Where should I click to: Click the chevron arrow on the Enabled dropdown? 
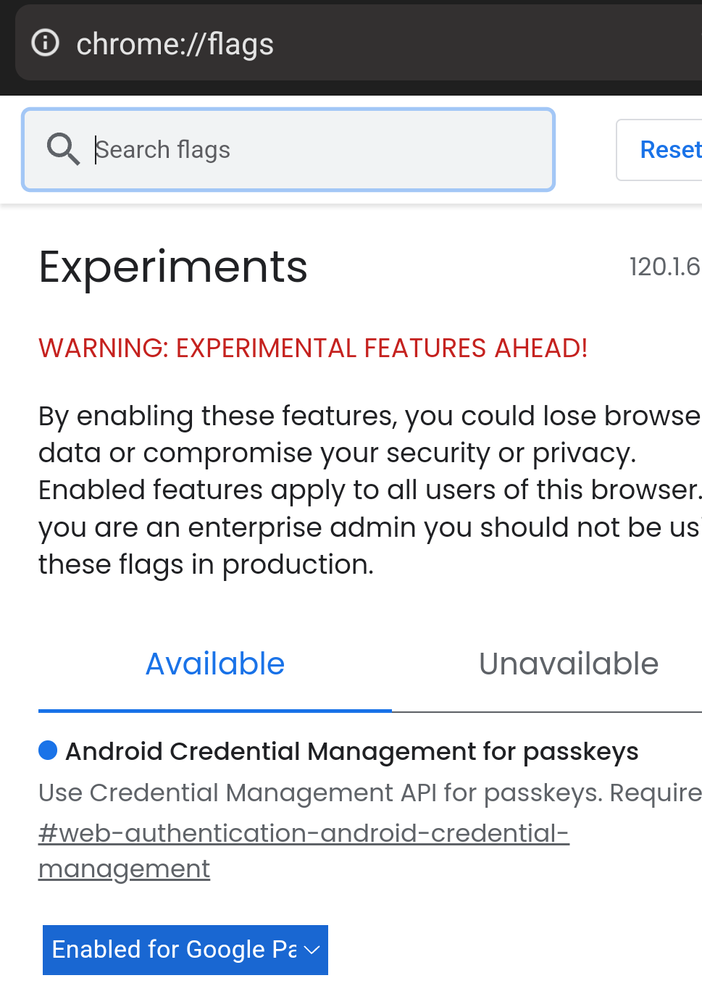312,950
